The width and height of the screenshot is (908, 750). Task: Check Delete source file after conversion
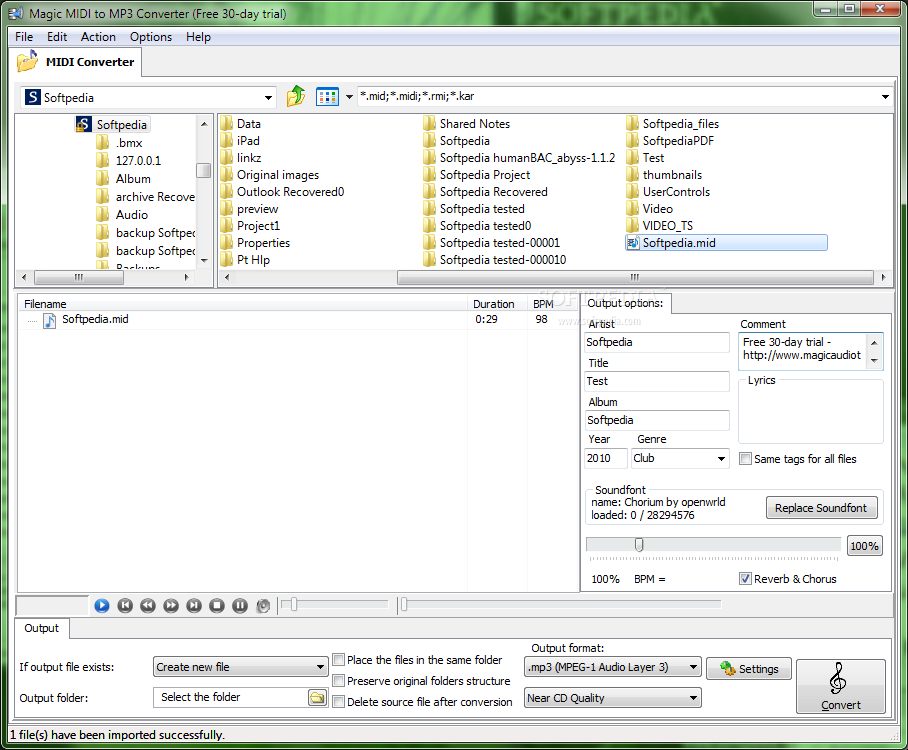click(339, 702)
